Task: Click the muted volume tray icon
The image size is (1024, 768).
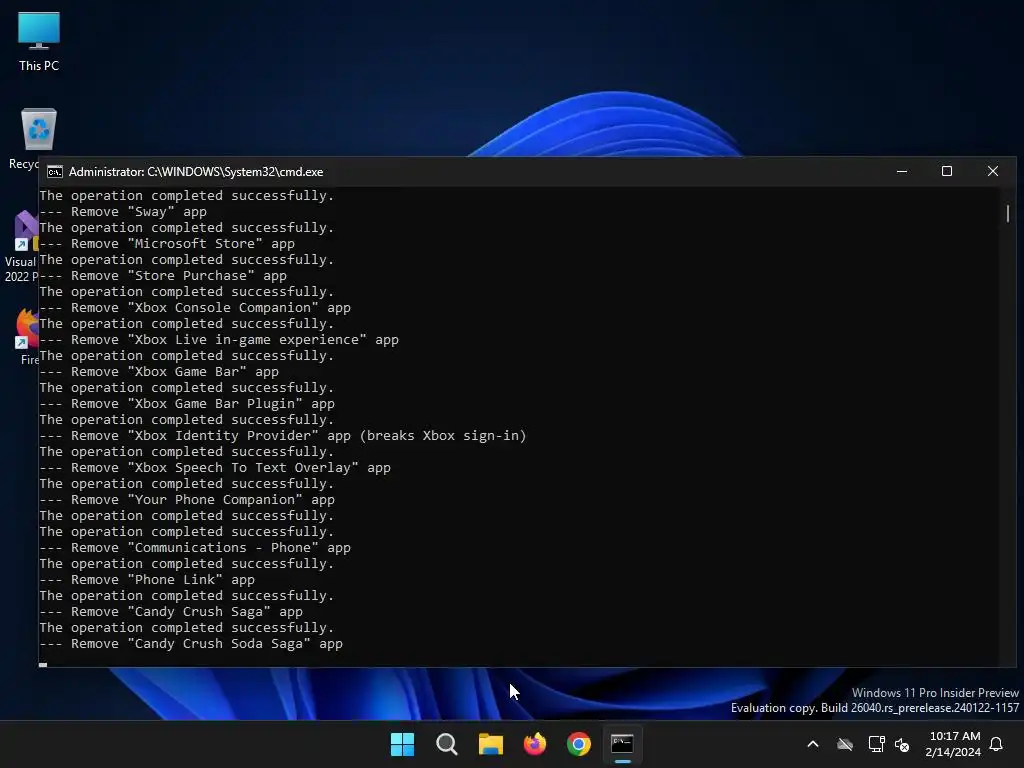Action: 902,744
